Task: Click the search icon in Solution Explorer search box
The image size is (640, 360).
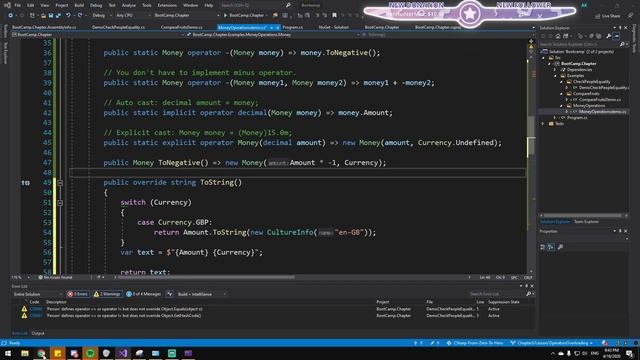Action: point(622,44)
